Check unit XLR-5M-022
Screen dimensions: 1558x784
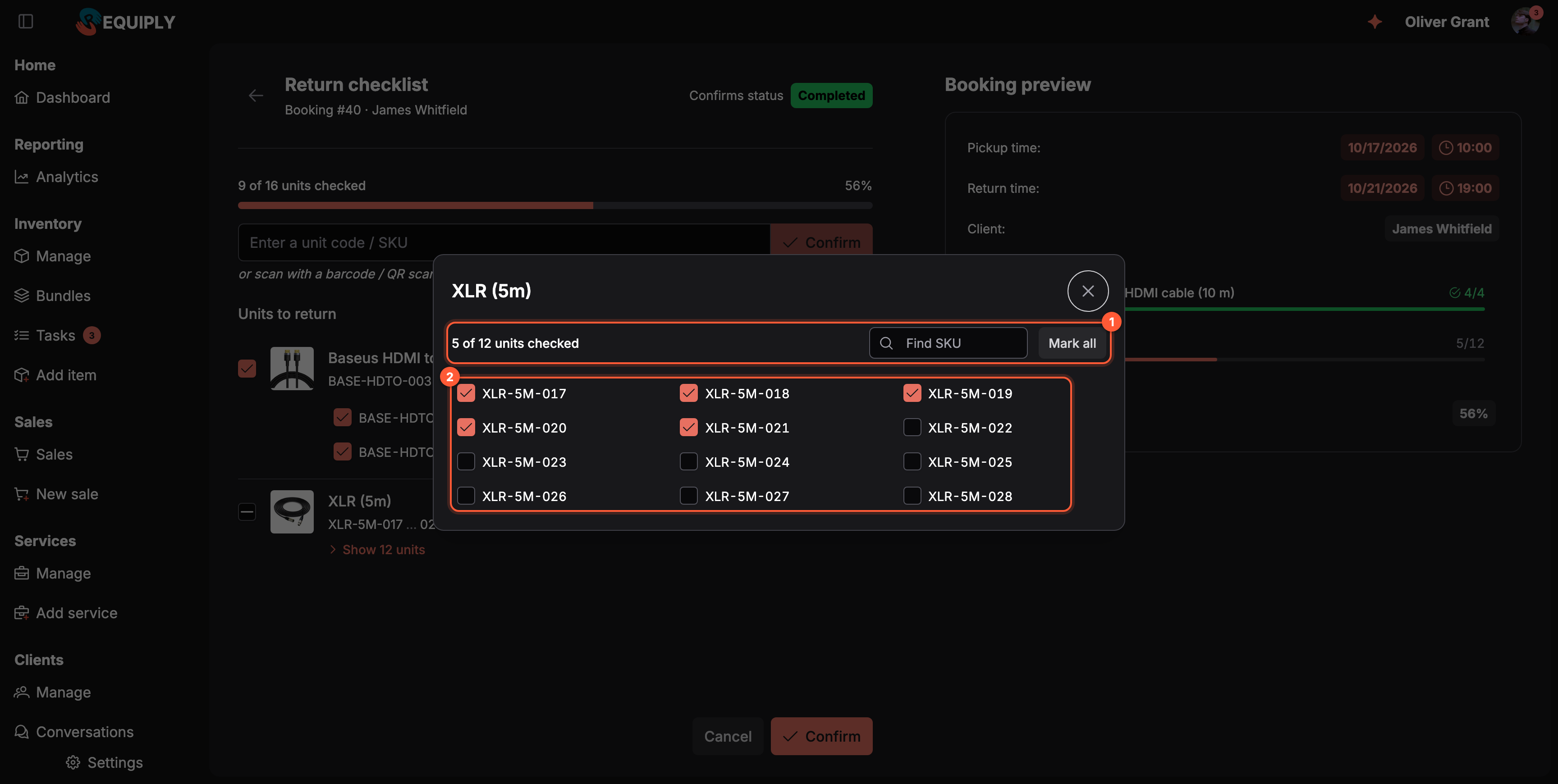912,427
